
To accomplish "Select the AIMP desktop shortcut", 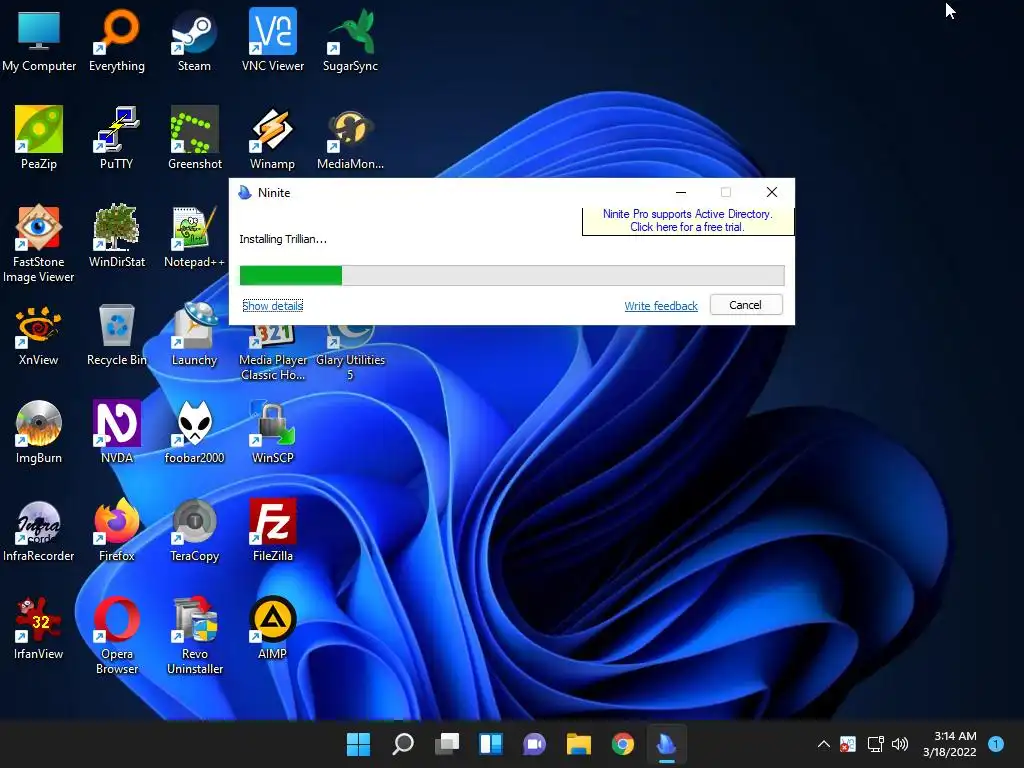I will pyautogui.click(x=273, y=628).
